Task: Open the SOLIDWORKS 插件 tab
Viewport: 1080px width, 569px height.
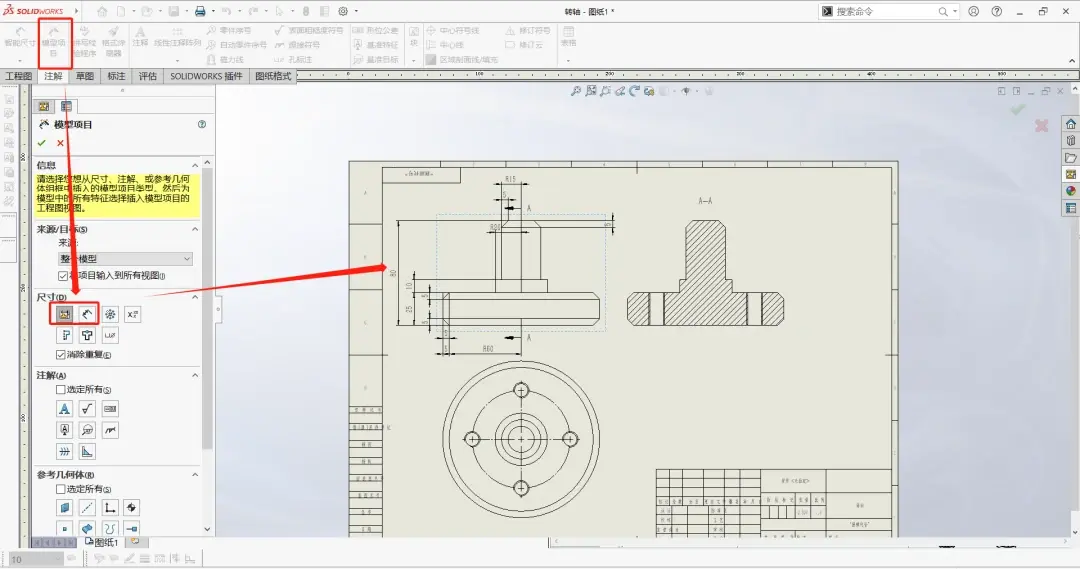Action: [x=207, y=76]
